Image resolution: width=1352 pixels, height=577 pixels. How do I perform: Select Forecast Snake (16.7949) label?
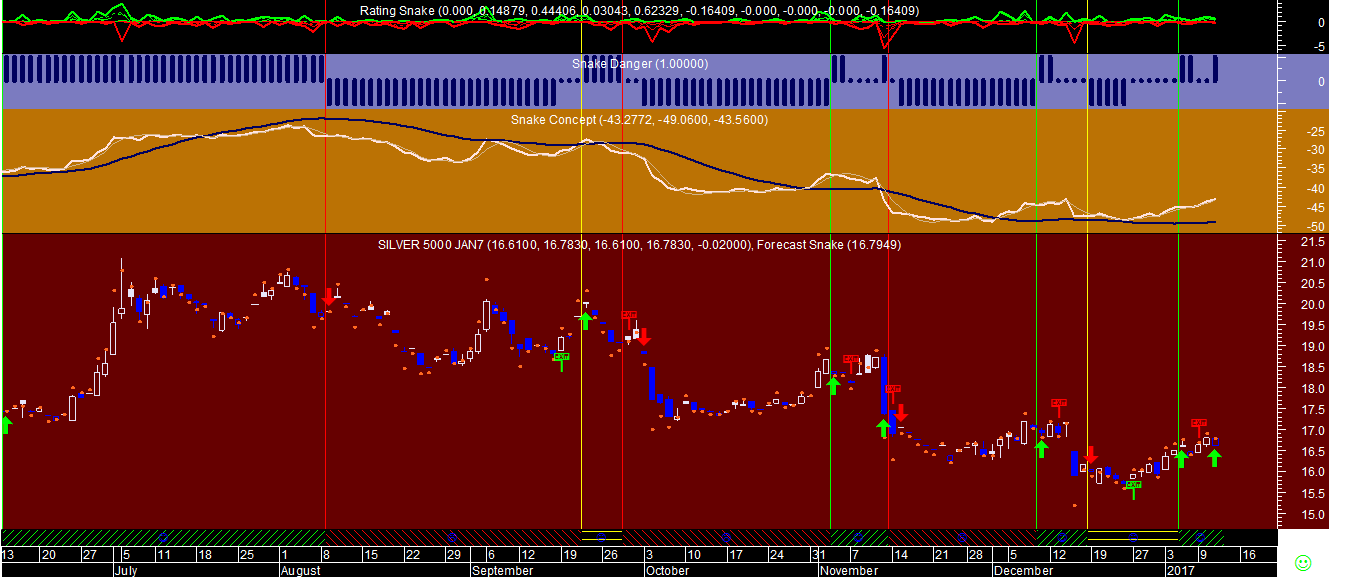point(830,244)
